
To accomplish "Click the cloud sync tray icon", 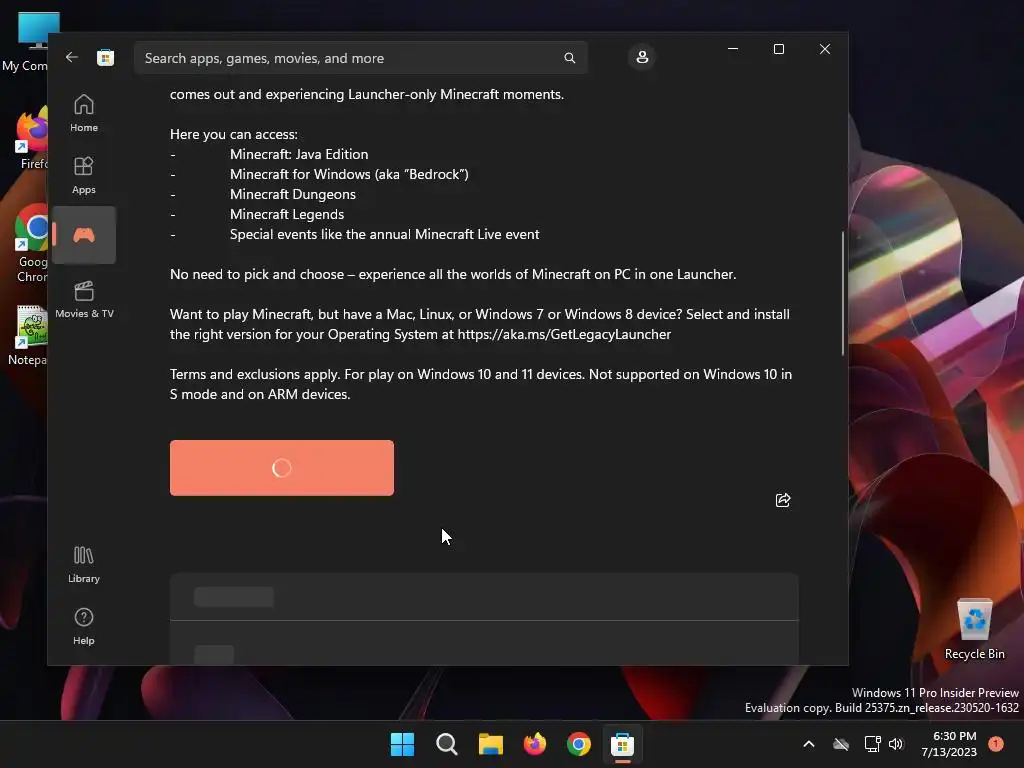I will [841, 744].
